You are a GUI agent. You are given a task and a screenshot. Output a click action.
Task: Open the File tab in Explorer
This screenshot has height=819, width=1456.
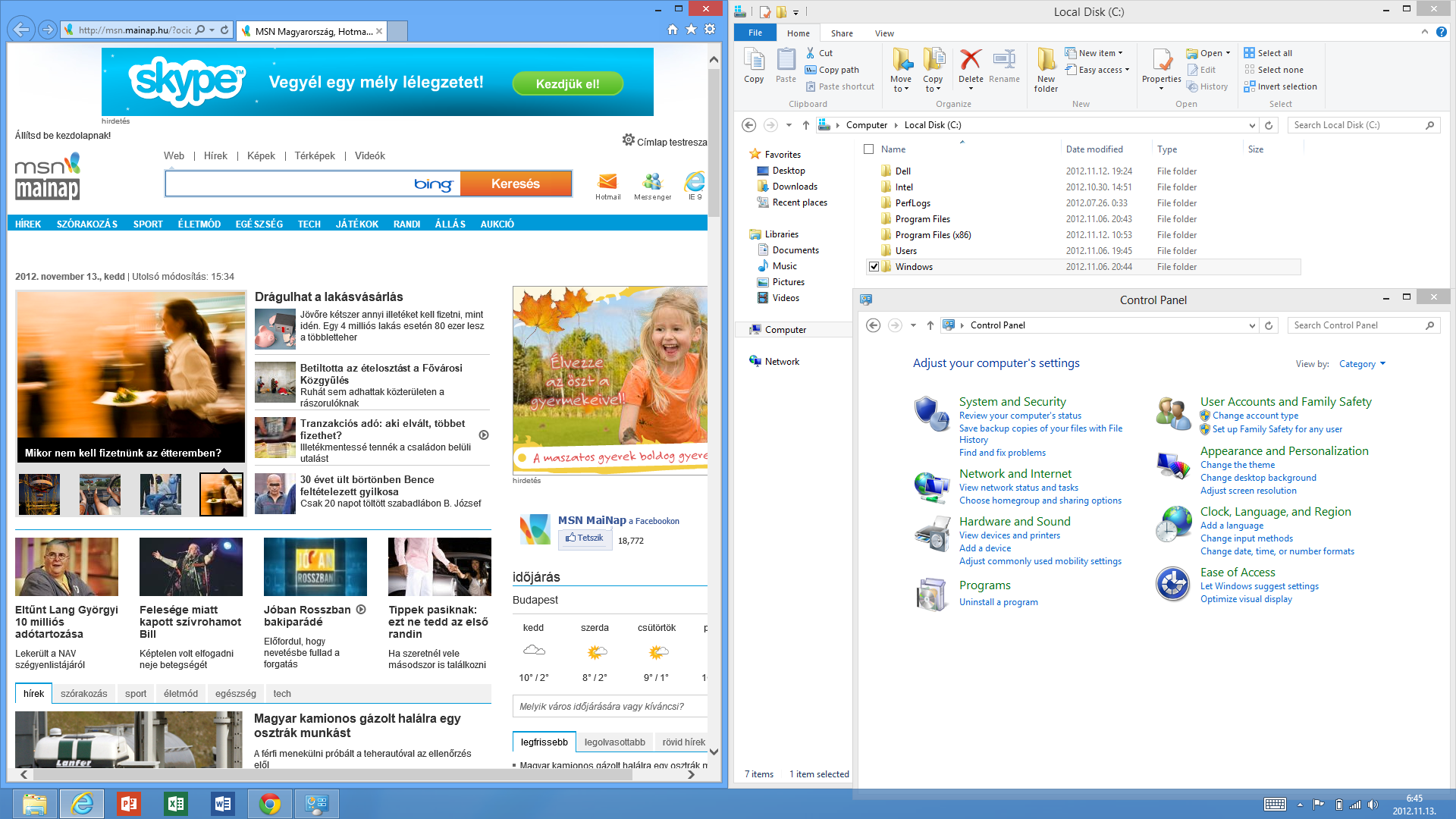[755, 33]
